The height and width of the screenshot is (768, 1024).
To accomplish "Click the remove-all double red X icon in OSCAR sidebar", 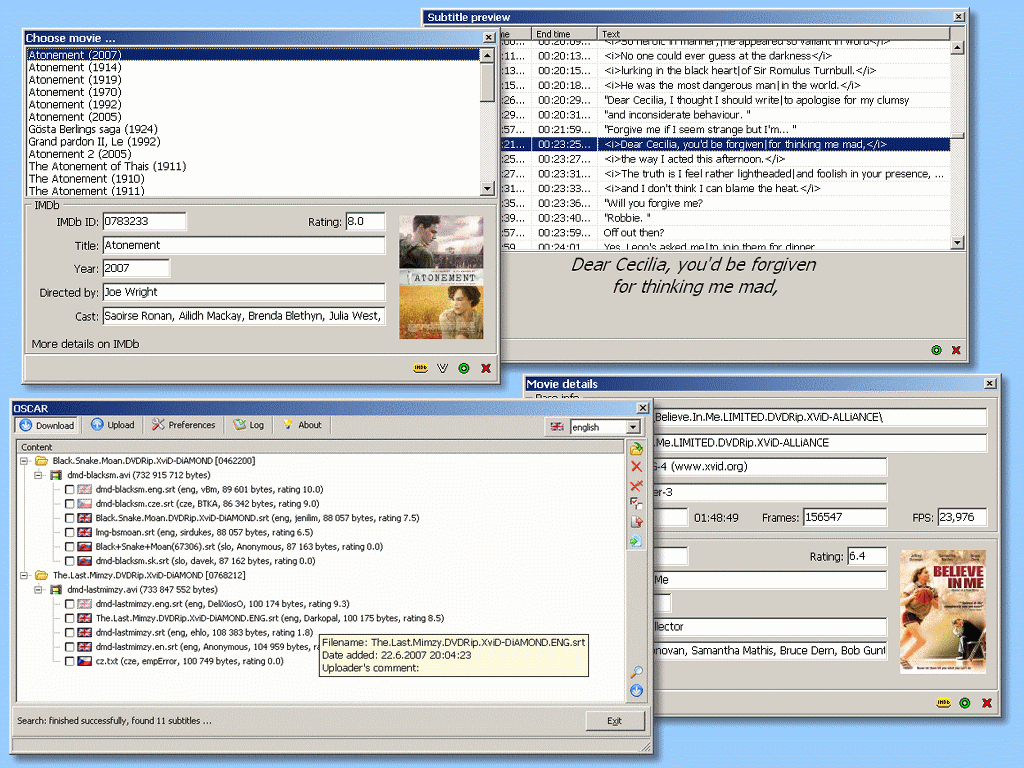I will click(636, 485).
